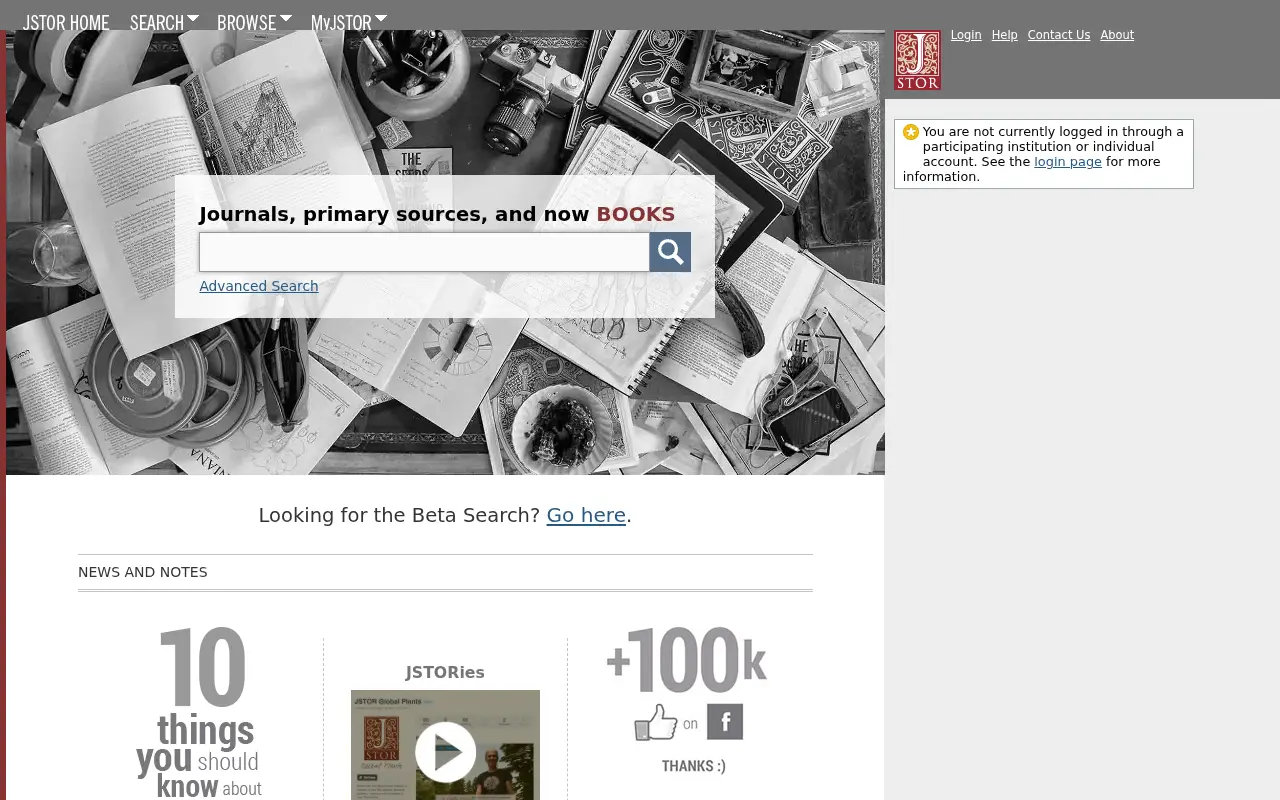
Task: Focus the main search input field
Action: pyautogui.click(x=424, y=252)
